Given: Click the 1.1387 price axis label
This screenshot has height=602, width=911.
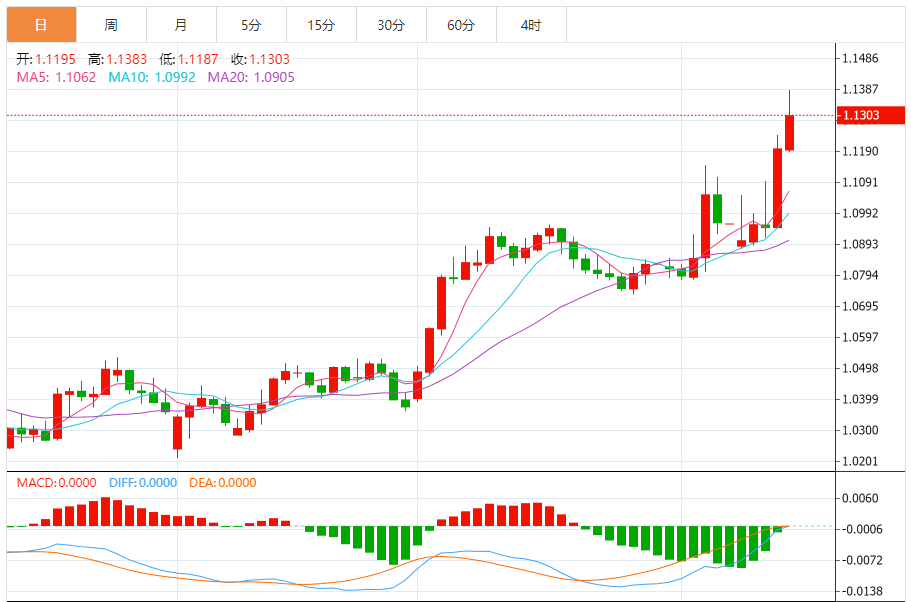Looking at the screenshot, I should [860, 89].
